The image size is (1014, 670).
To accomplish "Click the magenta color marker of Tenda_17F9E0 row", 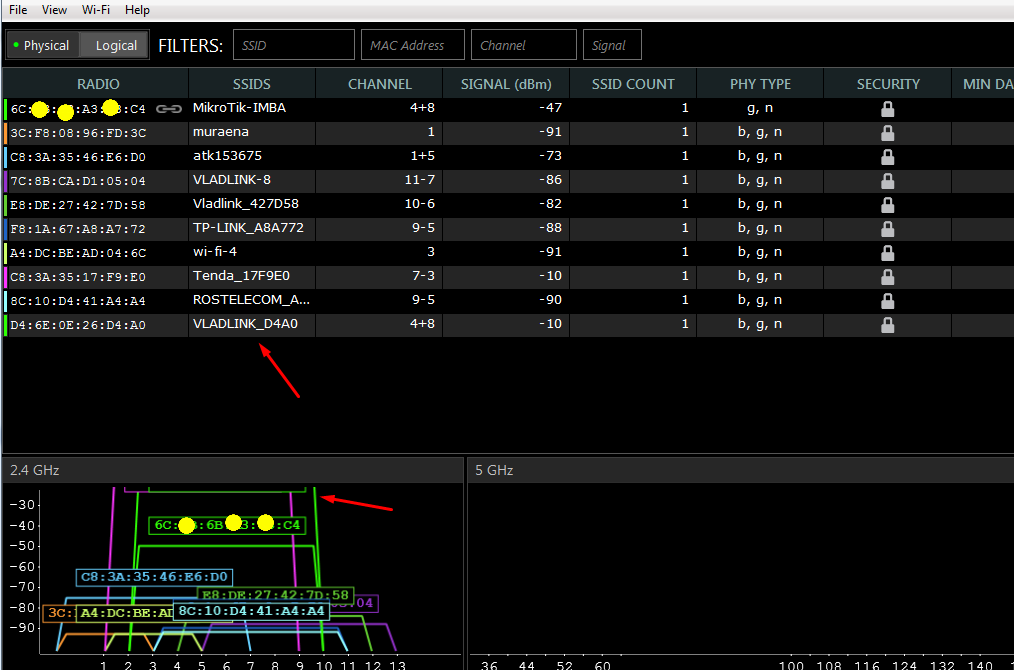I will 5,277.
